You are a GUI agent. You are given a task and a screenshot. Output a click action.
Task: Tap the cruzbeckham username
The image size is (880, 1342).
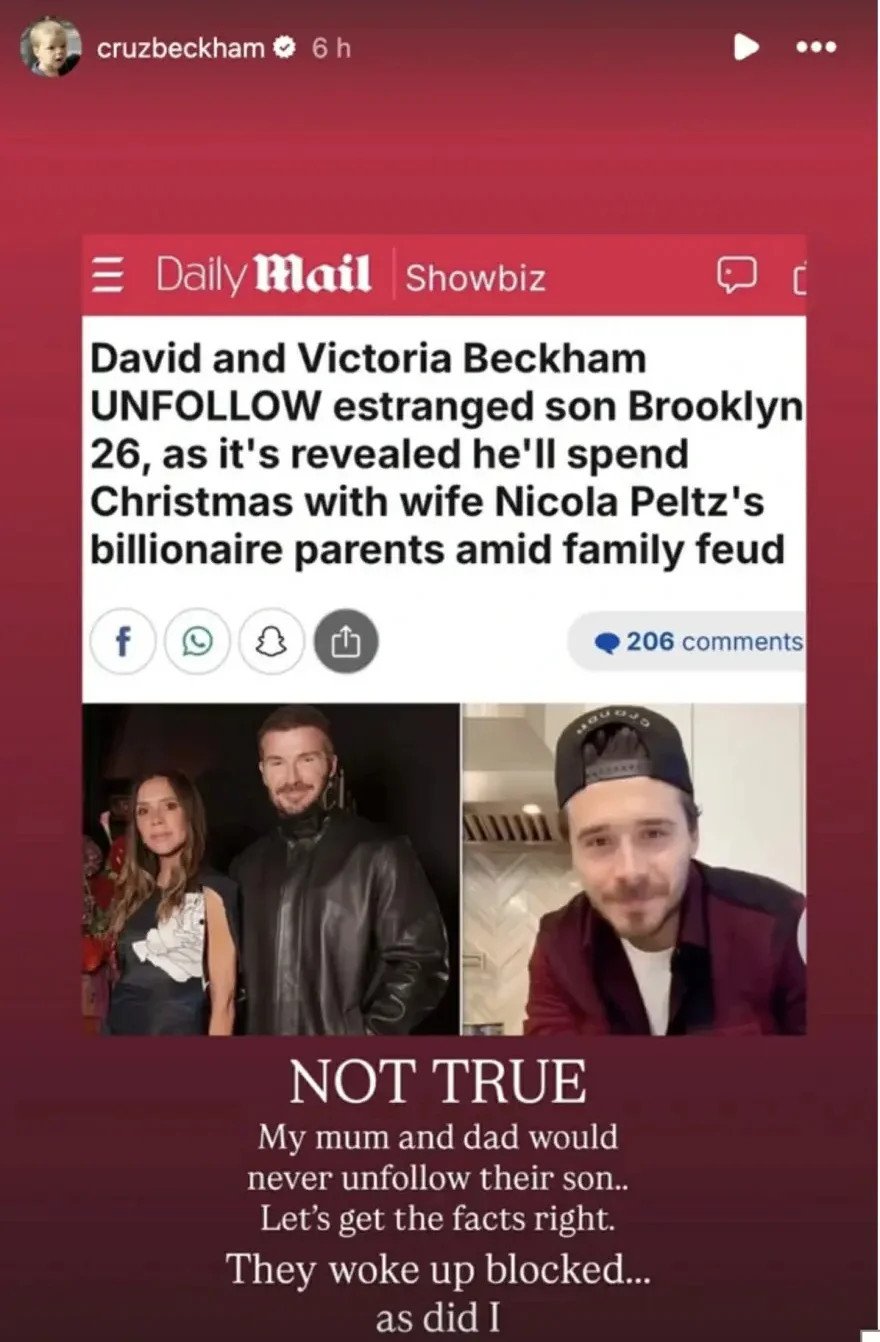point(181,48)
